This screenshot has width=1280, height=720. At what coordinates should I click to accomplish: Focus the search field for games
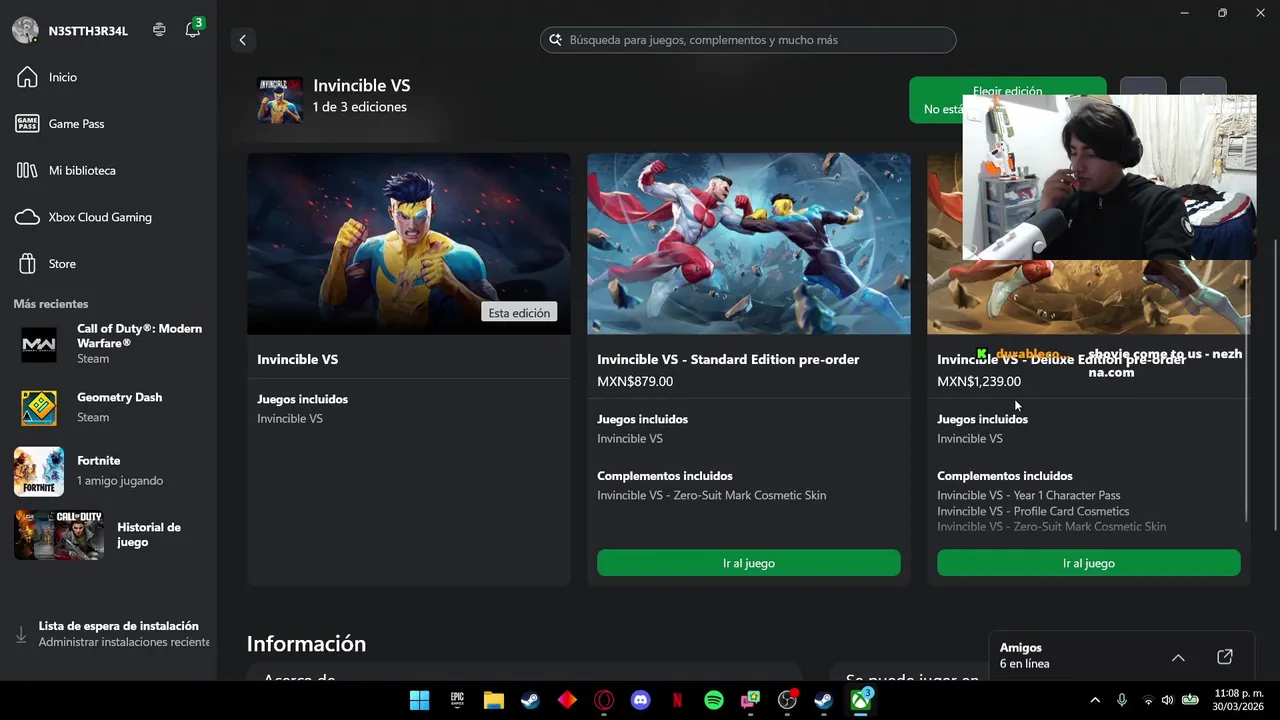748,40
